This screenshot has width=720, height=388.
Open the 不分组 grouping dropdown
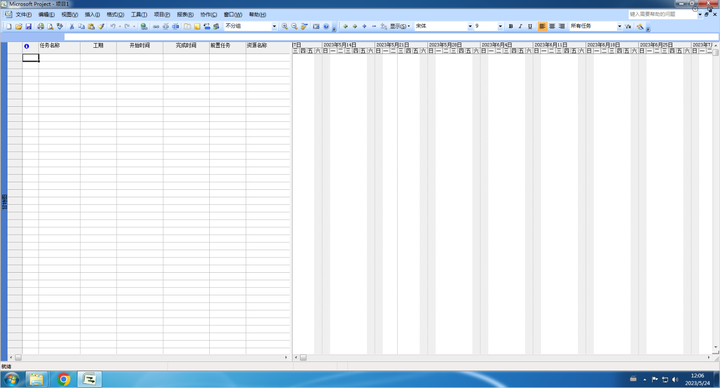coord(275,27)
